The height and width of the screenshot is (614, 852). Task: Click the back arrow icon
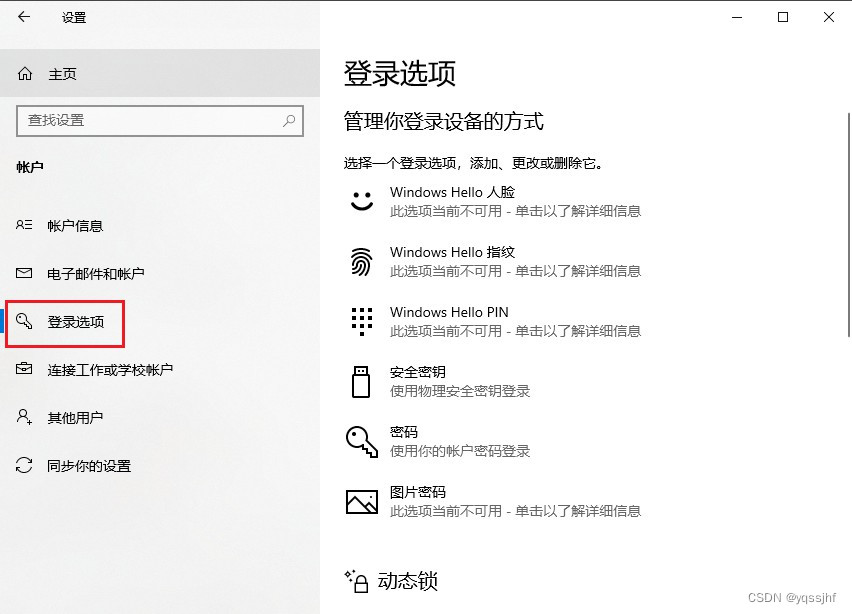(24, 17)
